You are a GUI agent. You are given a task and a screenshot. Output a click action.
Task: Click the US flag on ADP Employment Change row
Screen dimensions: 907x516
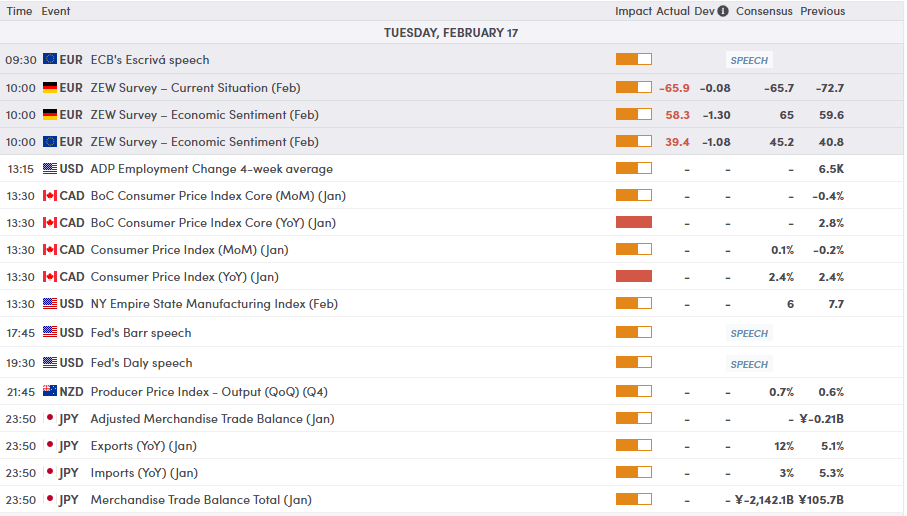click(50, 169)
